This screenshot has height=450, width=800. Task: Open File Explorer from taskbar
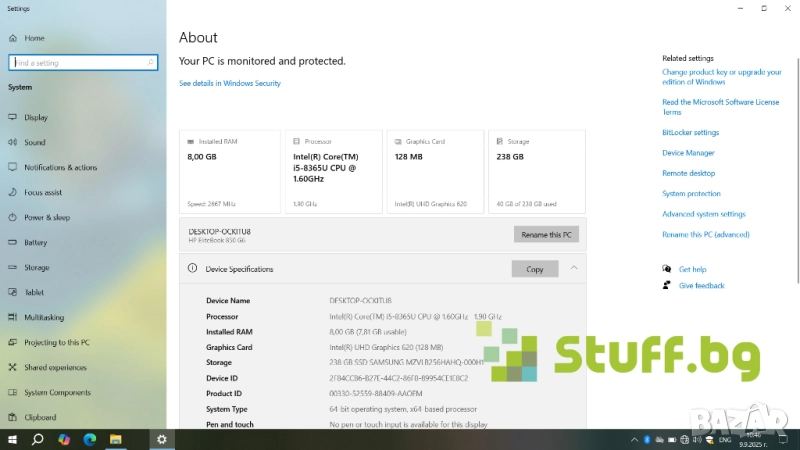[x=115, y=439]
